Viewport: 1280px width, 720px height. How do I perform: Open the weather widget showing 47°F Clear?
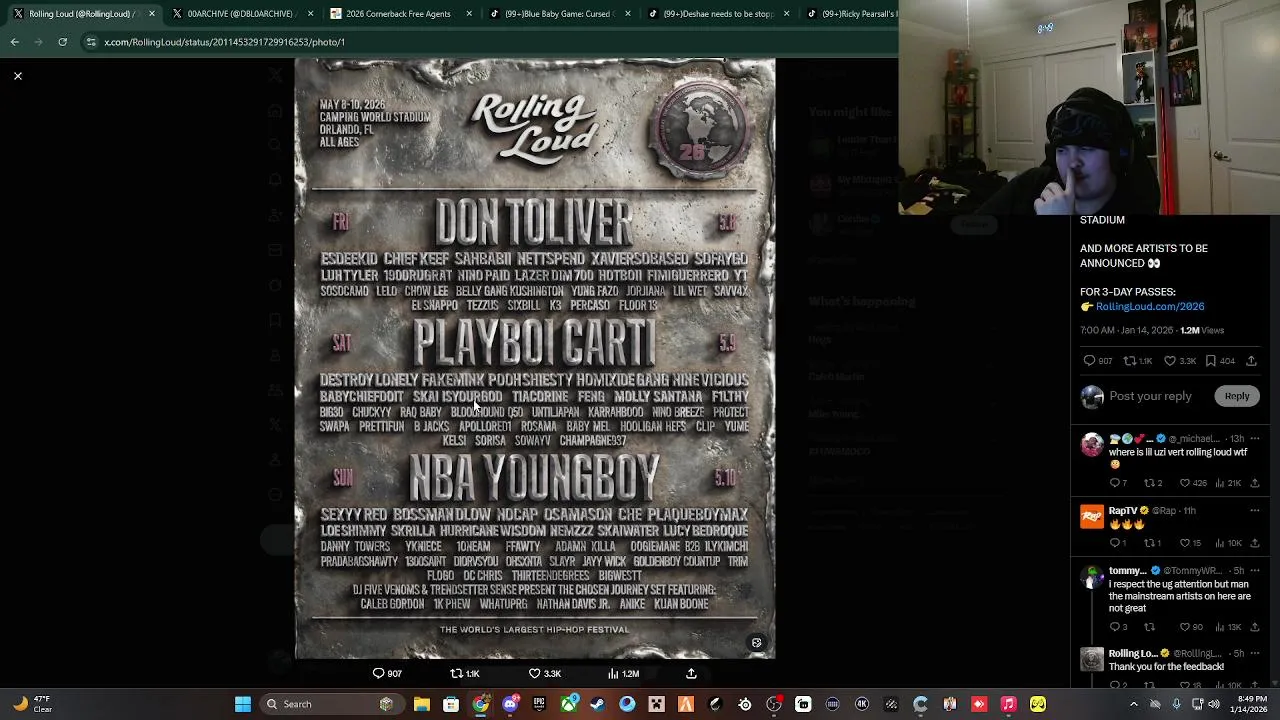(32, 704)
